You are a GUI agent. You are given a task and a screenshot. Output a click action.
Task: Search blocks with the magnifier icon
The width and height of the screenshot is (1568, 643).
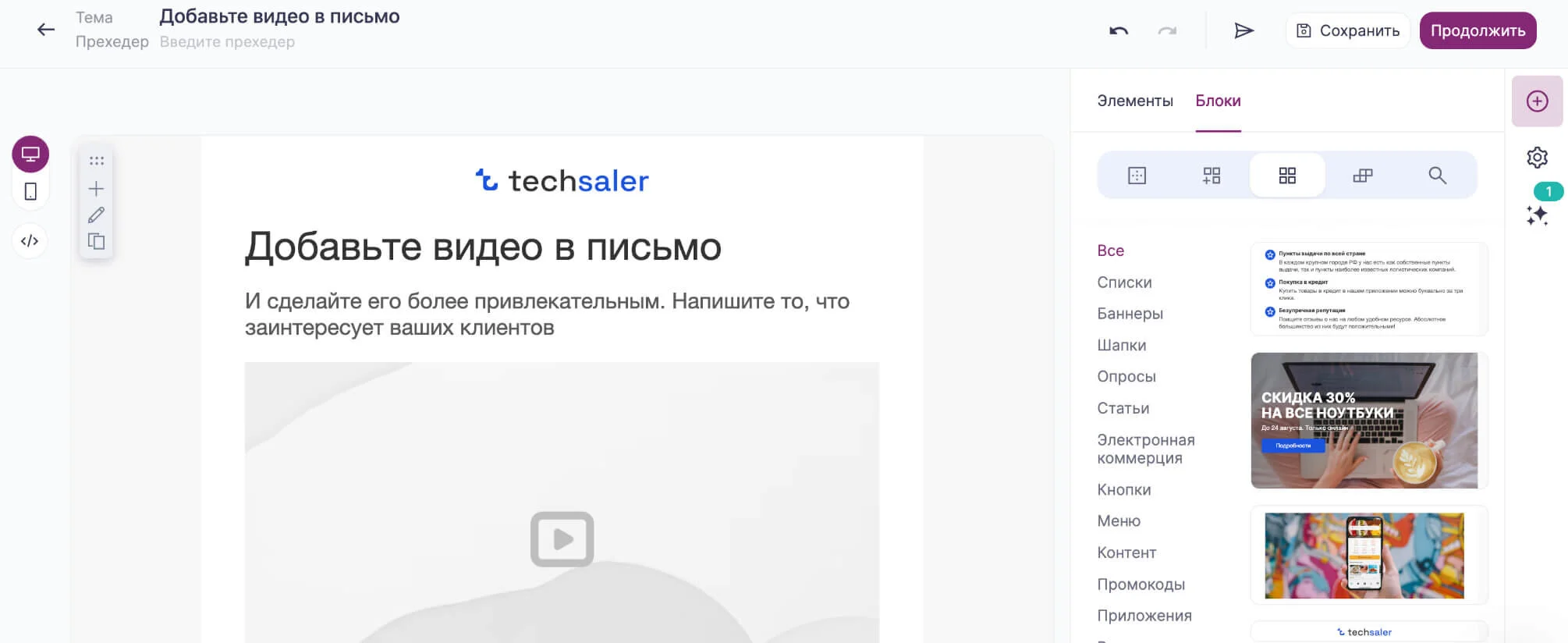tap(1437, 176)
